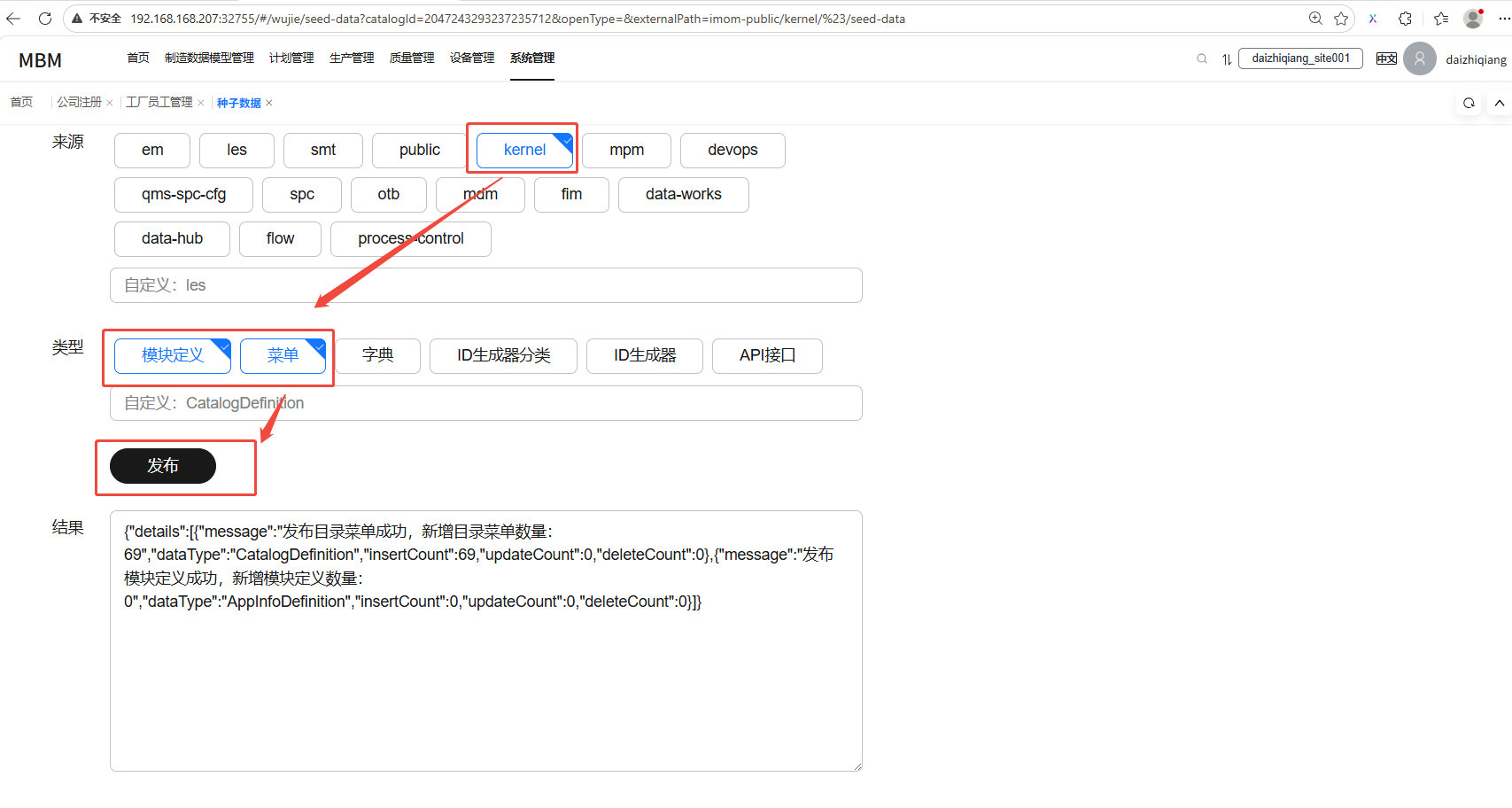
Task: Close the 公司注册 tab
Action: click(x=110, y=103)
